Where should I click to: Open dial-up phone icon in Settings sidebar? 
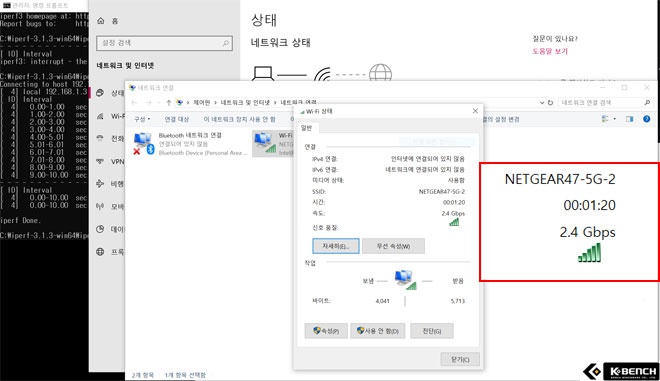(100, 139)
